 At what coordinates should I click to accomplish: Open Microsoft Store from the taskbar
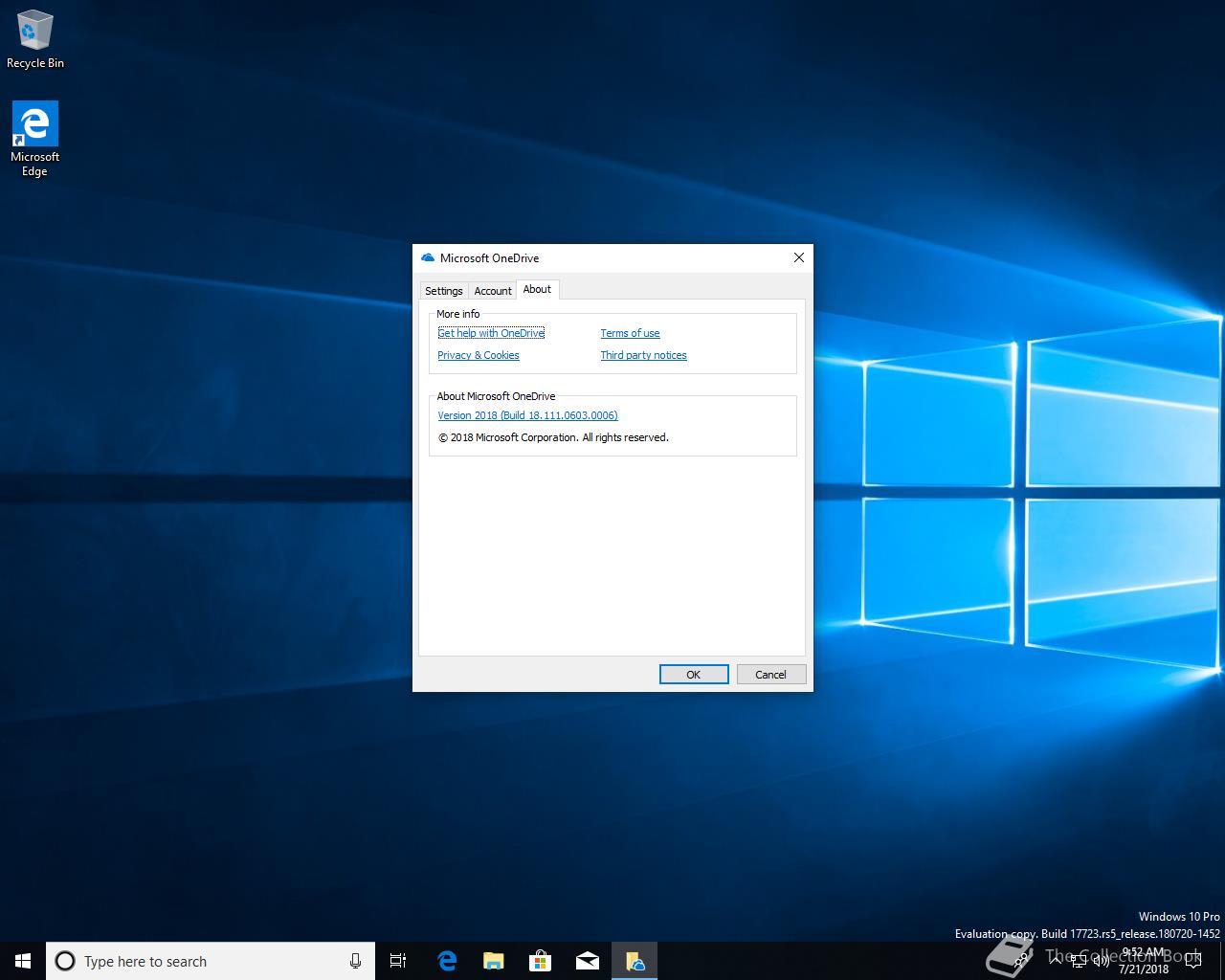point(540,961)
